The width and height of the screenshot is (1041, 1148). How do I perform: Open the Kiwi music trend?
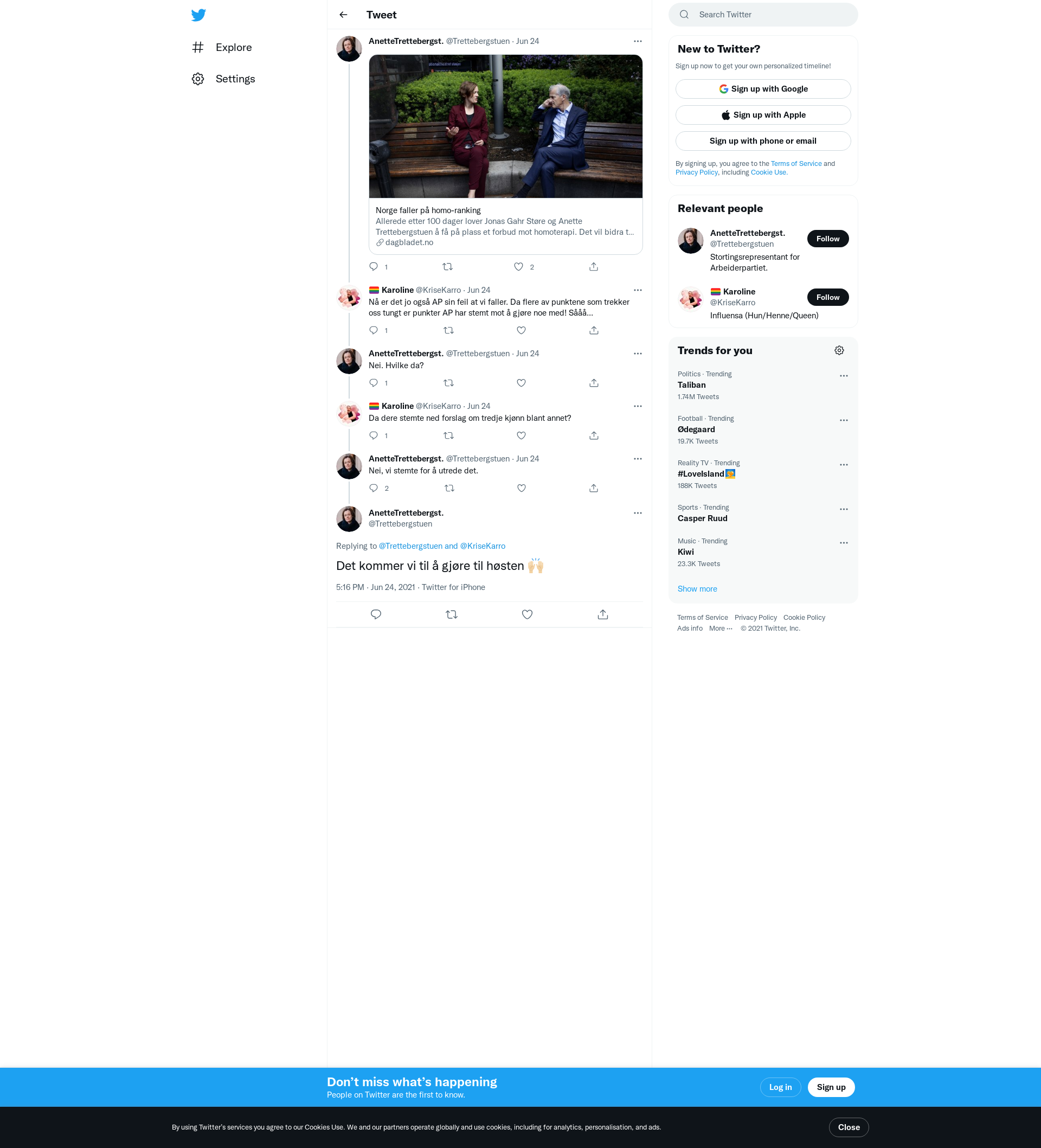[763, 553]
